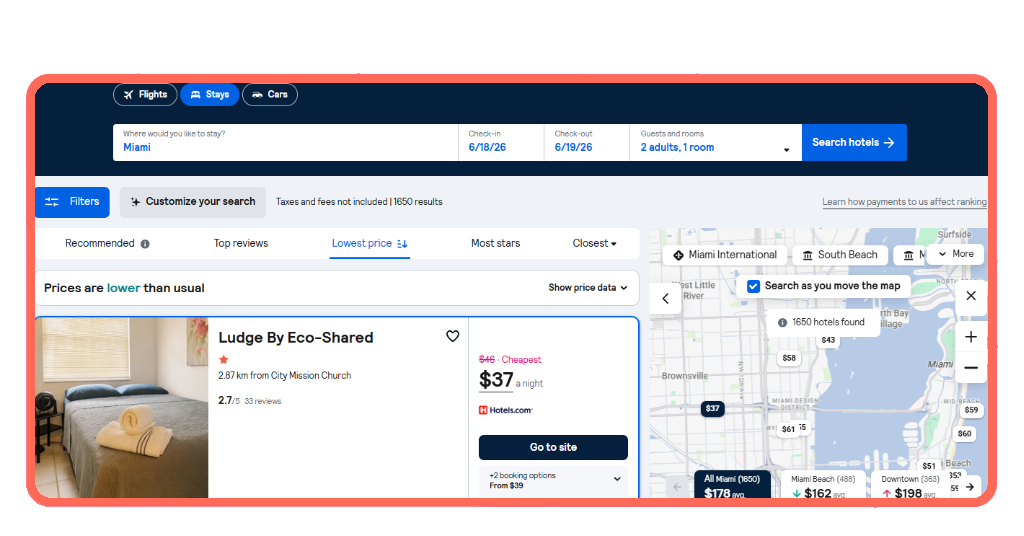This screenshot has height=536, width=1024.
Task: Show previous area cards with left arrow
Action: pyautogui.click(x=677, y=487)
